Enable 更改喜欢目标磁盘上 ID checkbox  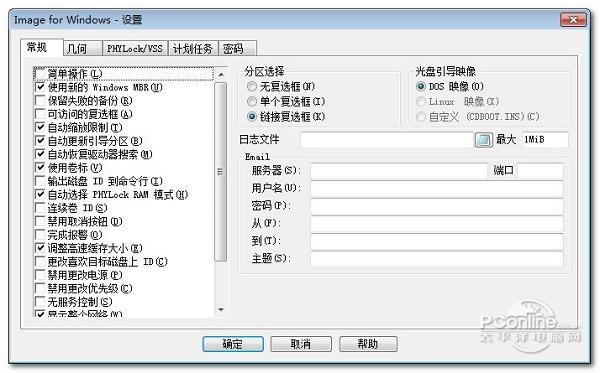click(40, 262)
